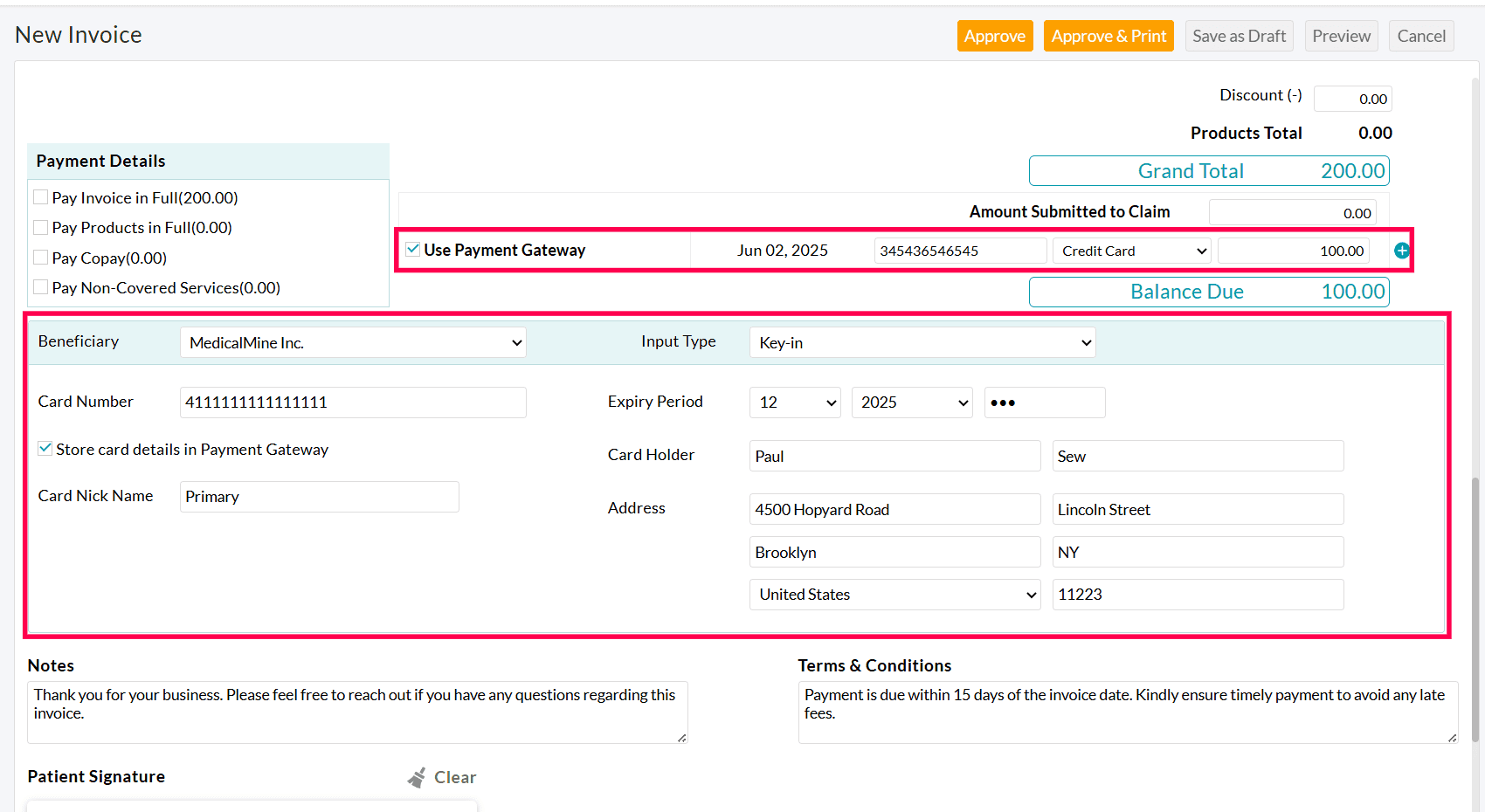Click the Clear signature link
The width and height of the screenshot is (1485, 812).
click(x=454, y=776)
